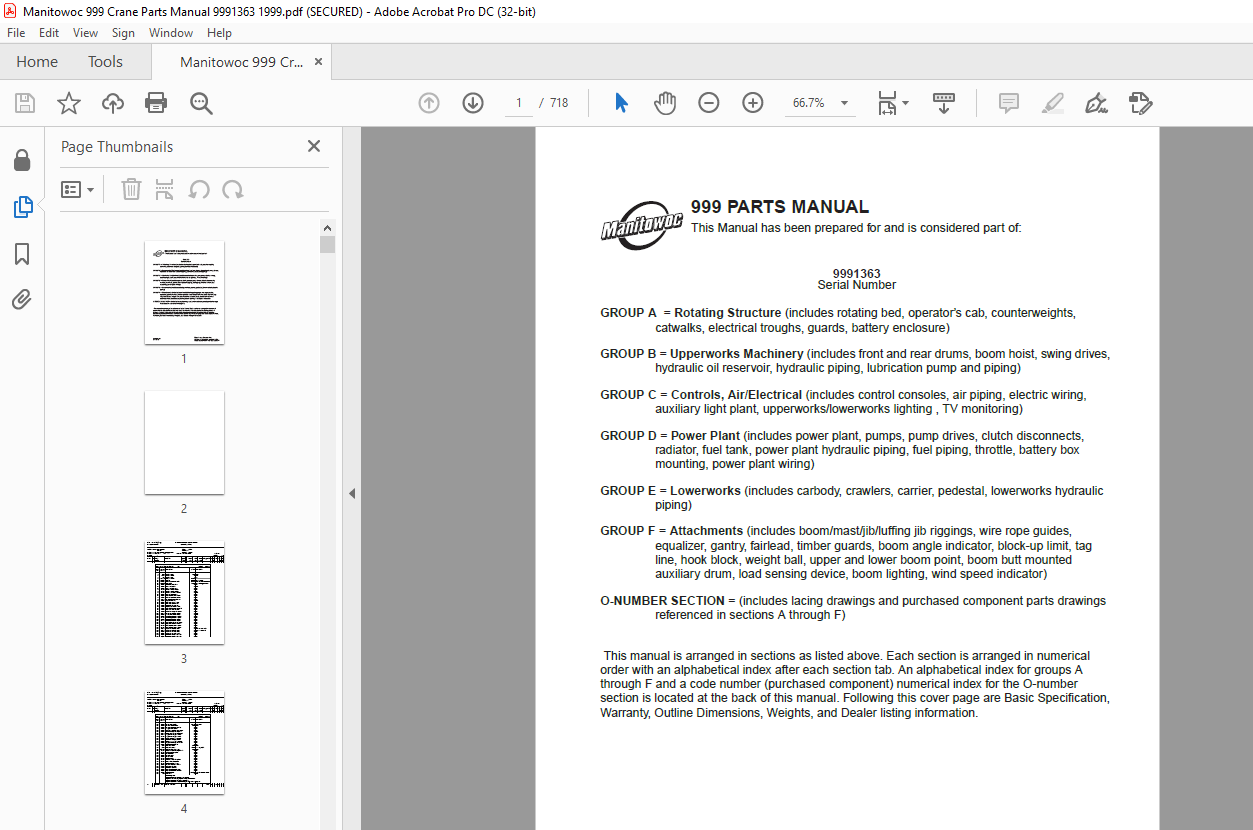Print the document using printer icon
Viewport: 1253px width, 830px height.
click(x=156, y=103)
